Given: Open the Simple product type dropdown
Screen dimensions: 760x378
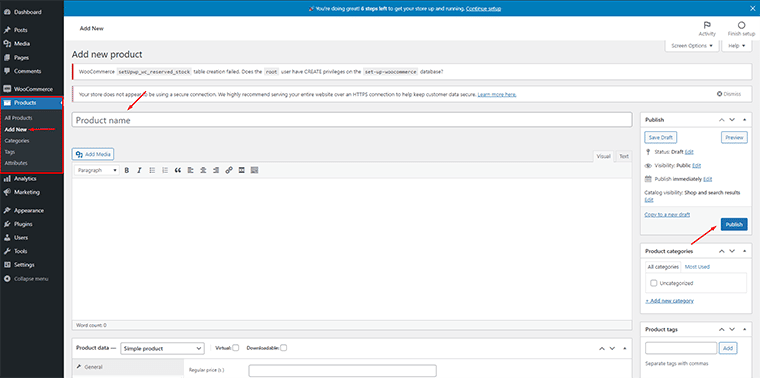Looking at the screenshot, I should point(162,348).
